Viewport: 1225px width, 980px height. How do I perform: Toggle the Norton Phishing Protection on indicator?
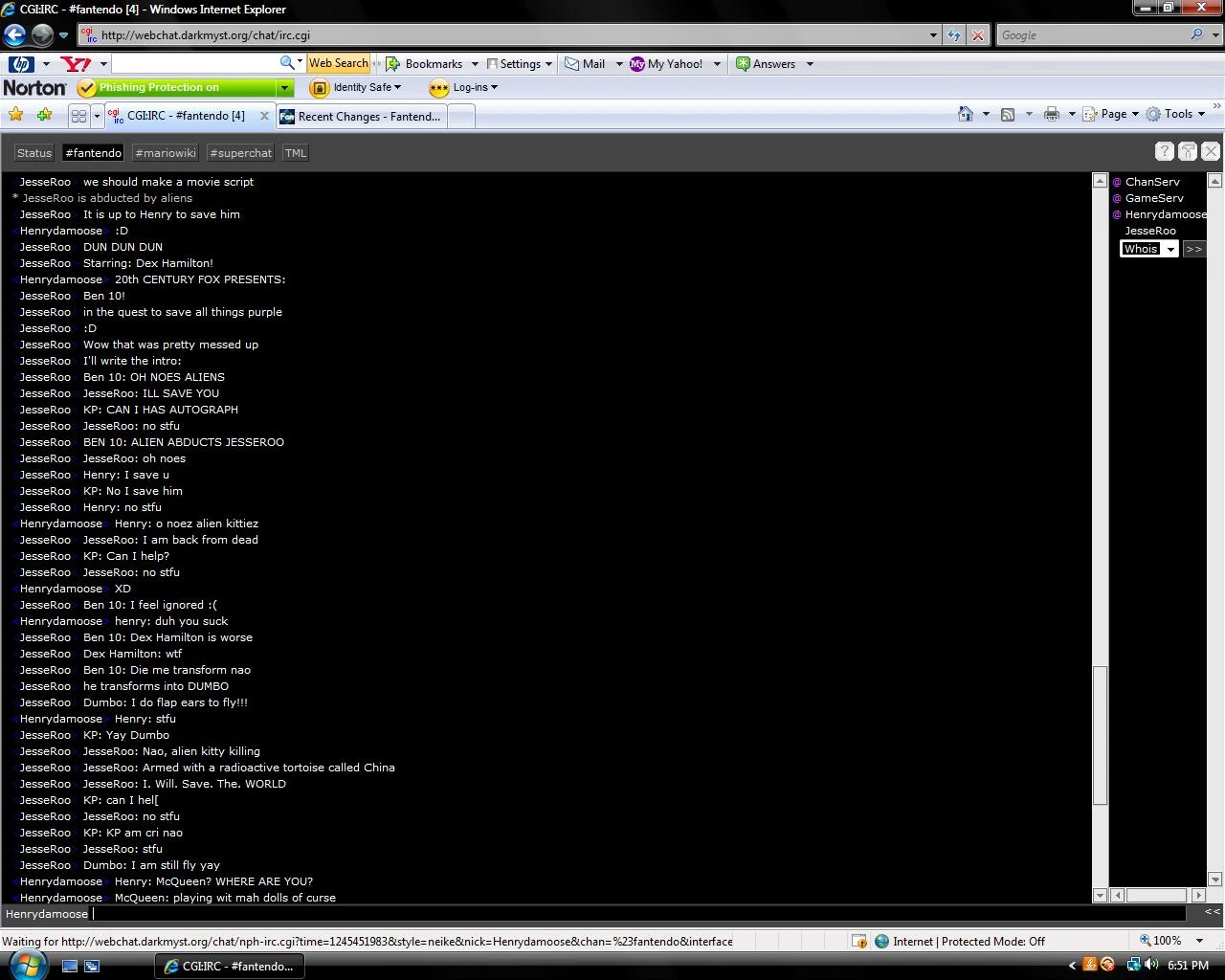[x=175, y=88]
